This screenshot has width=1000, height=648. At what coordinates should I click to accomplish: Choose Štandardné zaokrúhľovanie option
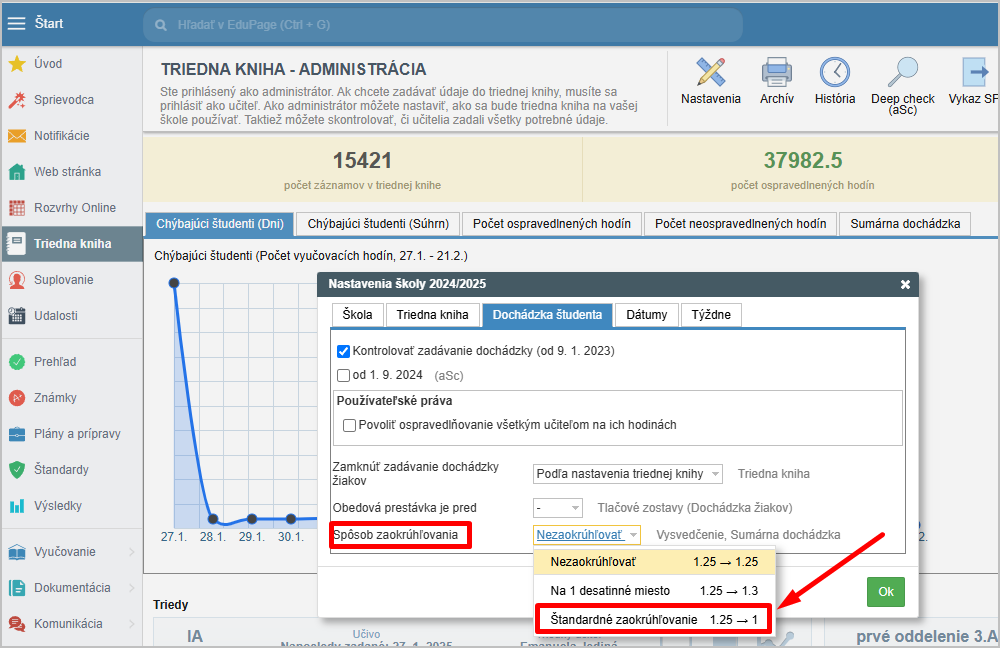(x=653, y=620)
